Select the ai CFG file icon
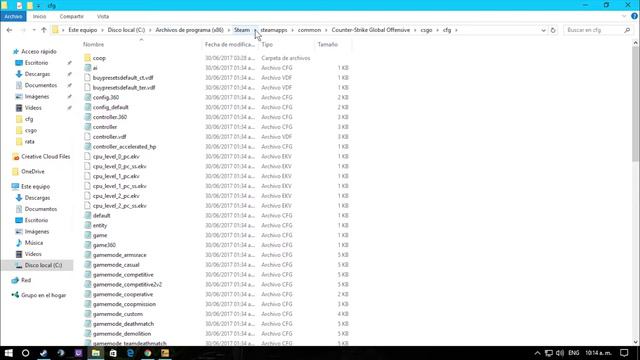The width and height of the screenshot is (640, 360). pyautogui.click(x=87, y=68)
